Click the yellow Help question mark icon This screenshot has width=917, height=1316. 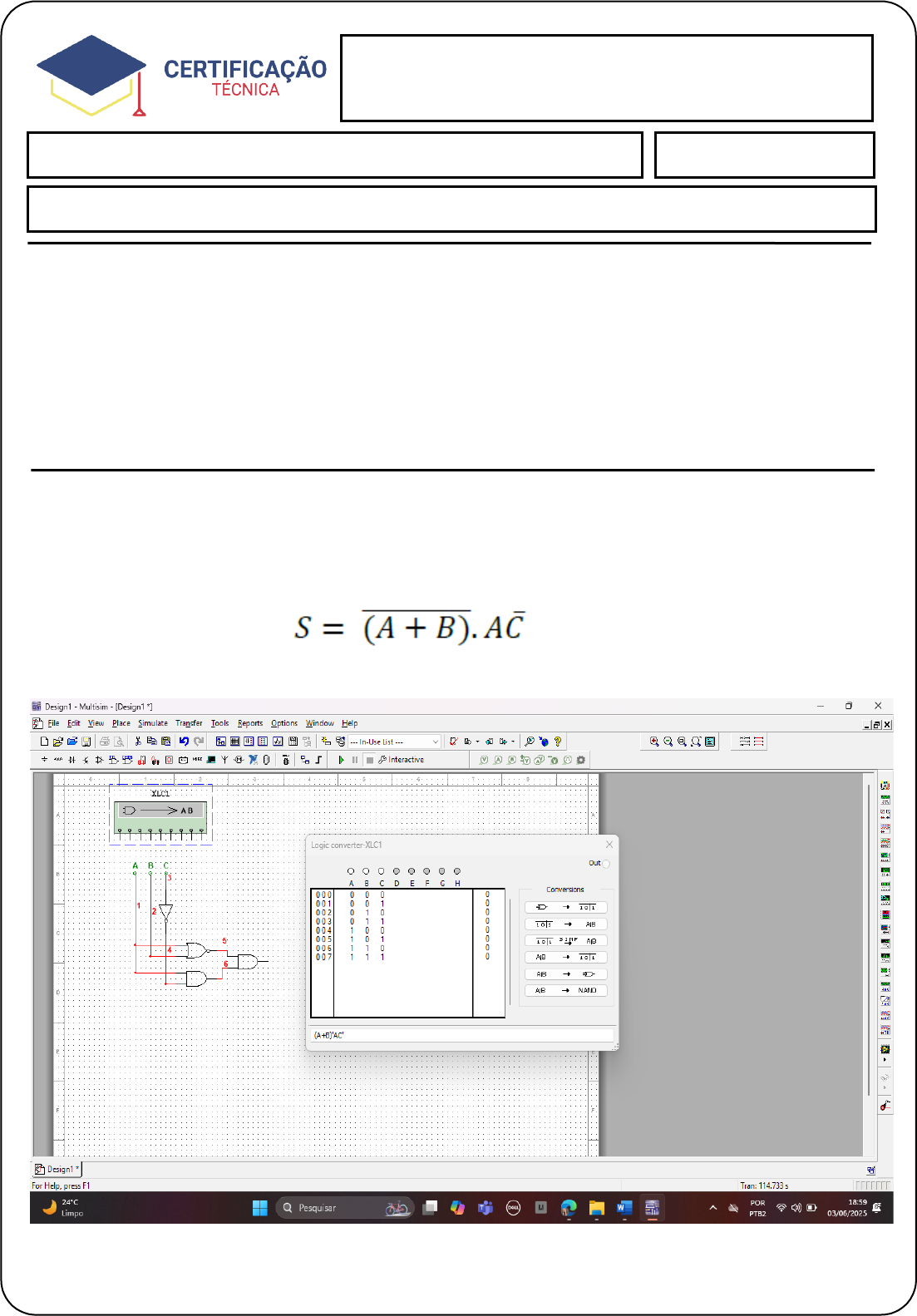558,742
